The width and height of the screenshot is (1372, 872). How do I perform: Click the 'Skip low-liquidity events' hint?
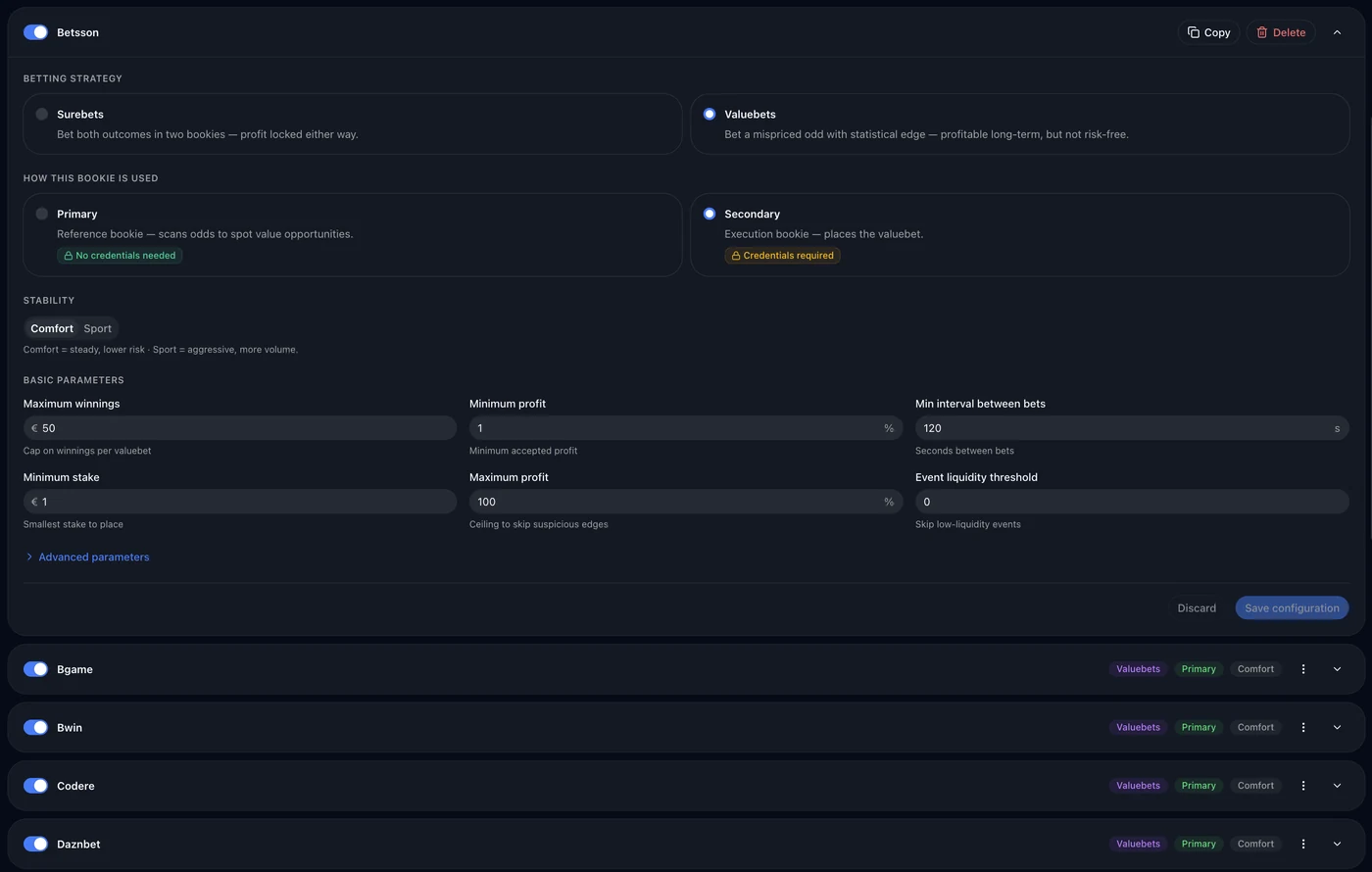click(x=968, y=524)
